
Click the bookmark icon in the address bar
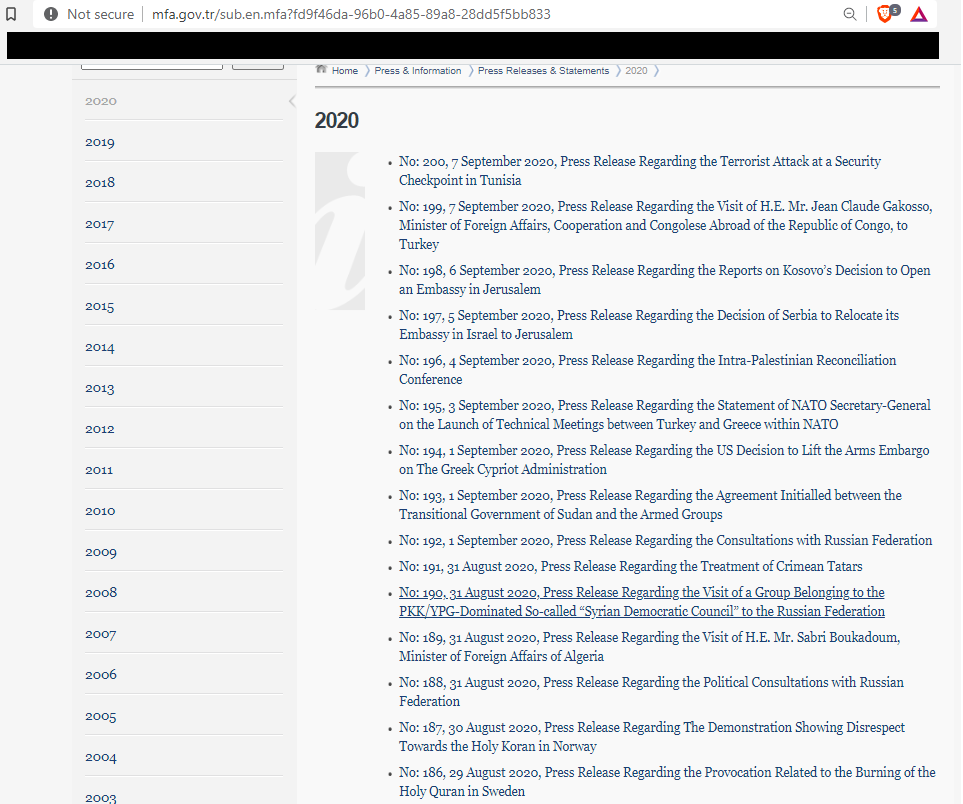click(11, 14)
